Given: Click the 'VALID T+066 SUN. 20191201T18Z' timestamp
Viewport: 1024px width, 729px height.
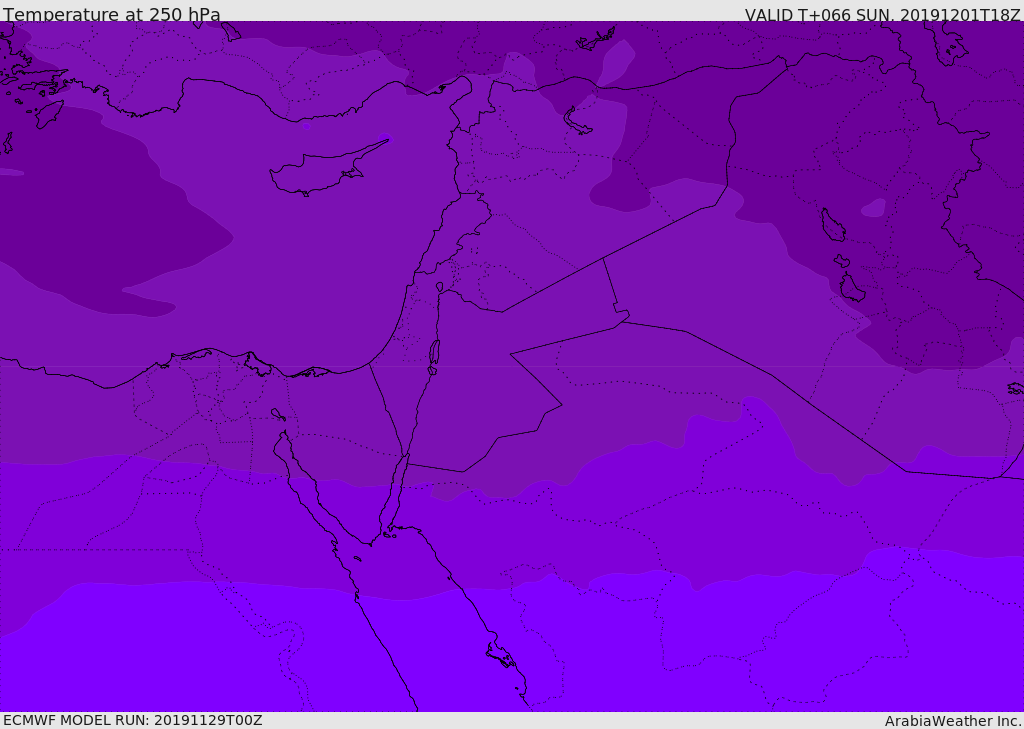Looking at the screenshot, I should coord(883,14).
